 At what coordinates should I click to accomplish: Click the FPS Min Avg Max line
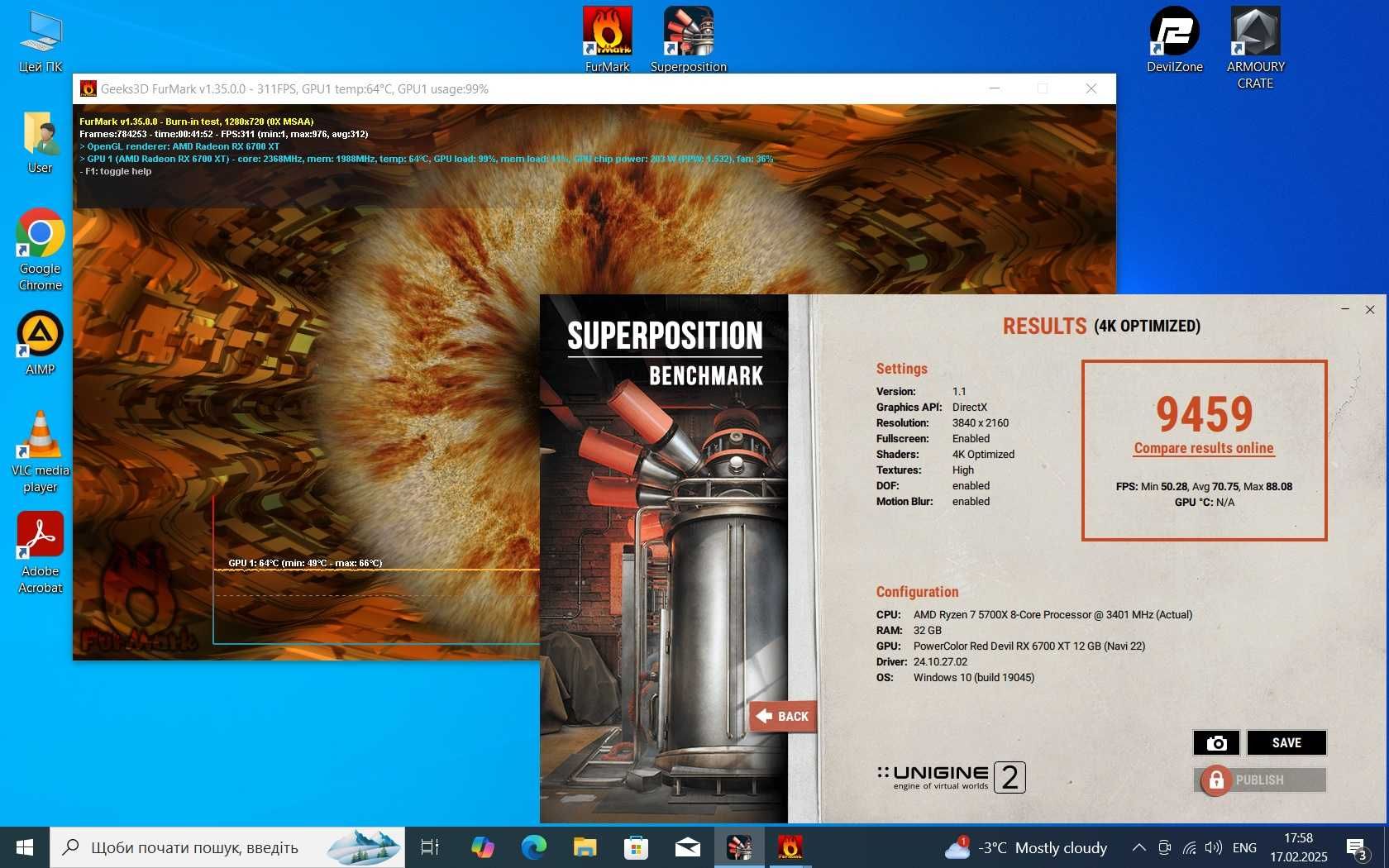(x=1204, y=486)
